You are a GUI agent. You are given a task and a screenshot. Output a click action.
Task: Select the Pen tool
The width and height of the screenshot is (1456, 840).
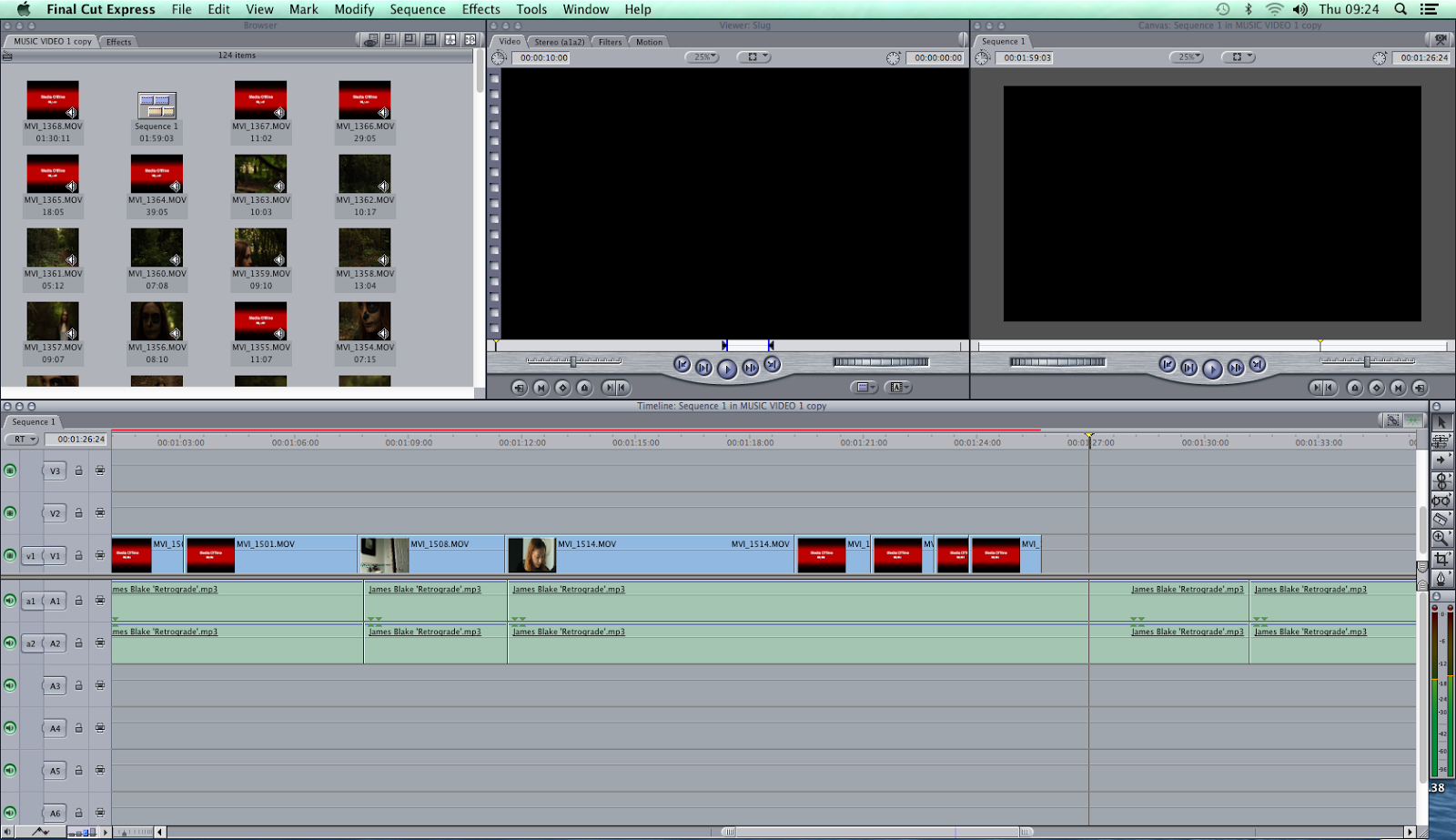coord(1441,578)
